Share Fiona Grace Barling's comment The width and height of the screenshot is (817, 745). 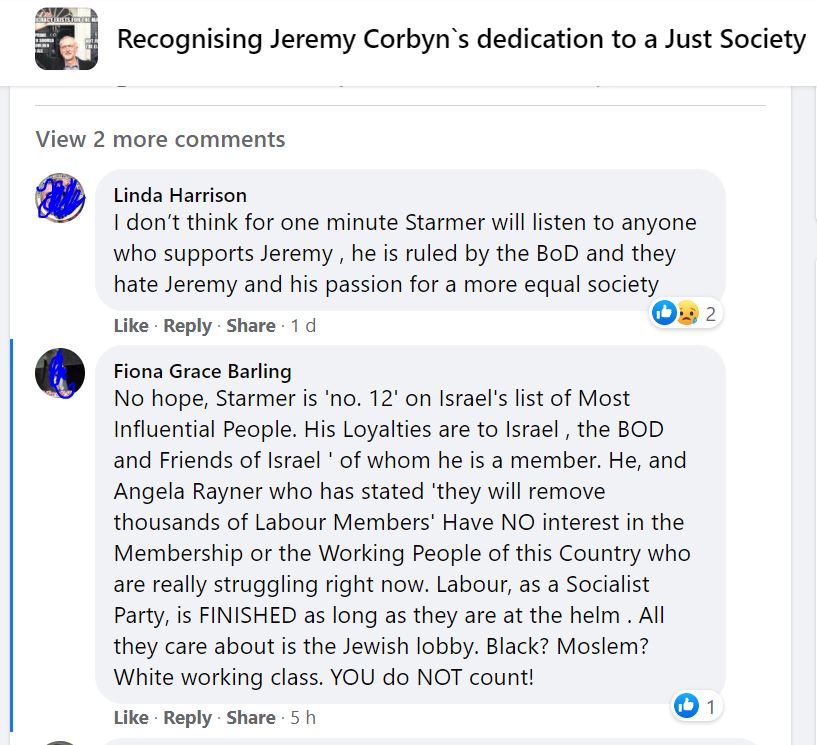click(251, 717)
